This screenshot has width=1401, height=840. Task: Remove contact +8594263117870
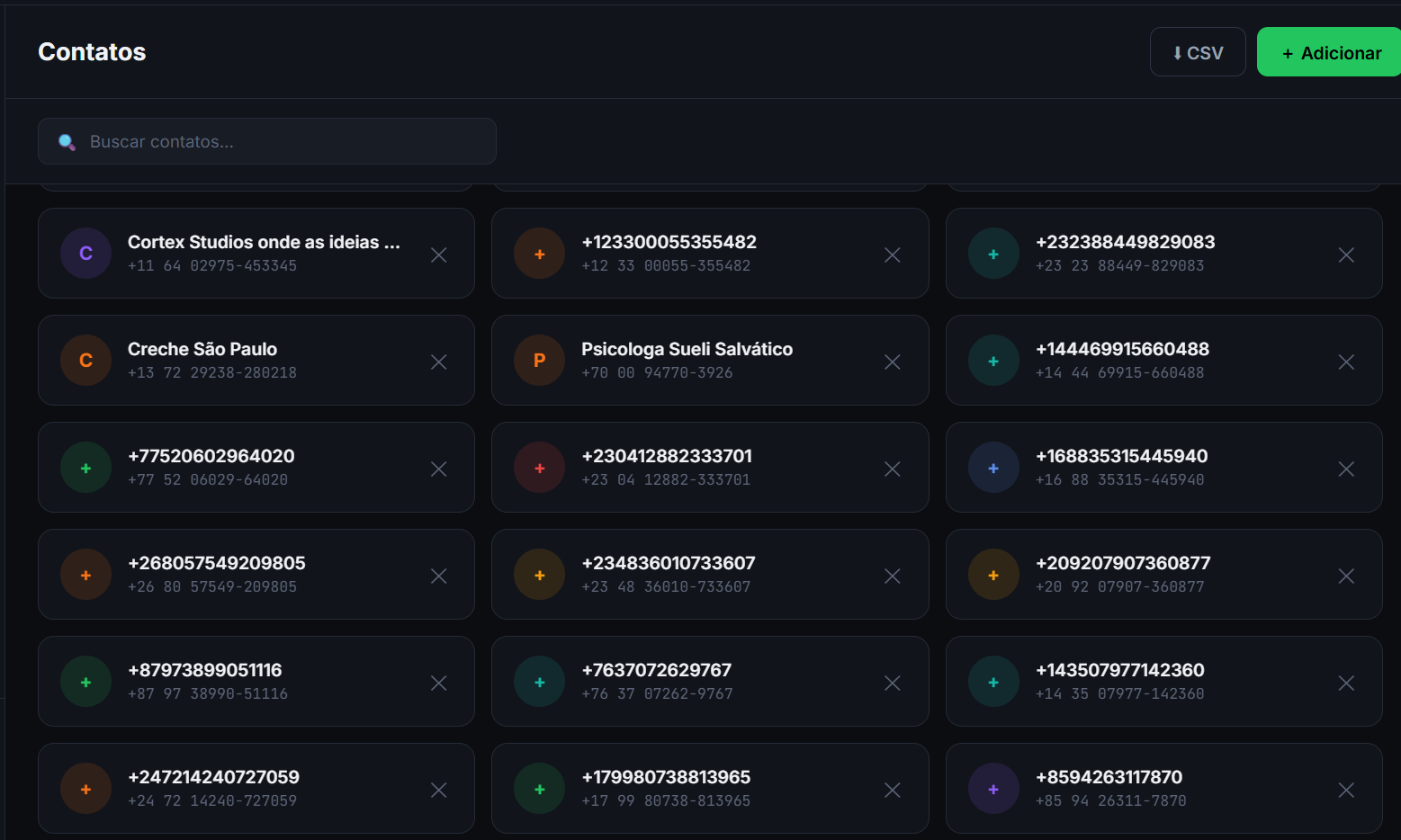click(1346, 790)
